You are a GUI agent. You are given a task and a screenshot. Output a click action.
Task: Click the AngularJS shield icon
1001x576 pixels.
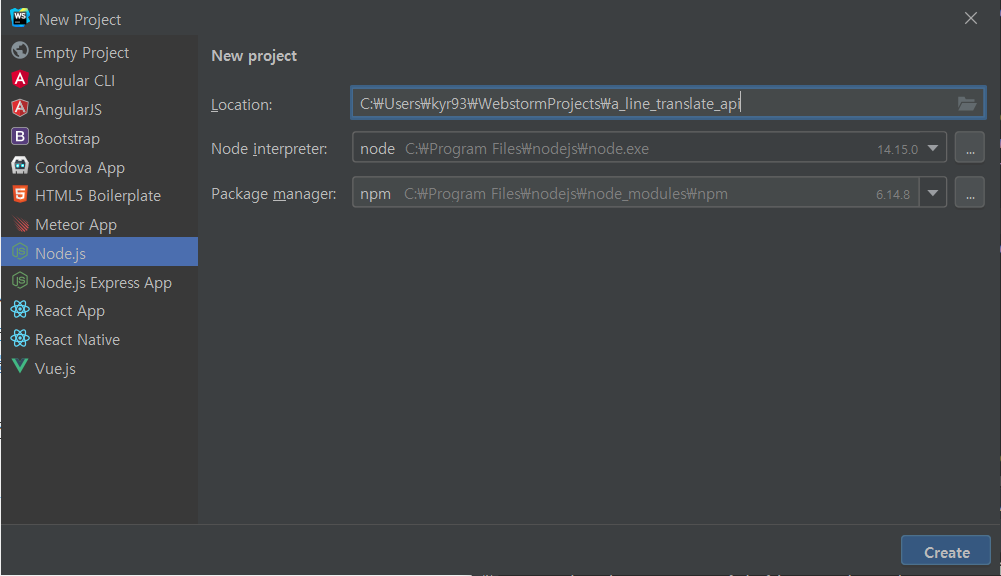tap(20, 108)
